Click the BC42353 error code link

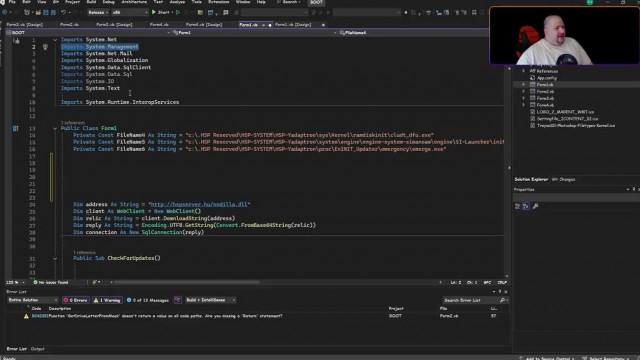40,316
